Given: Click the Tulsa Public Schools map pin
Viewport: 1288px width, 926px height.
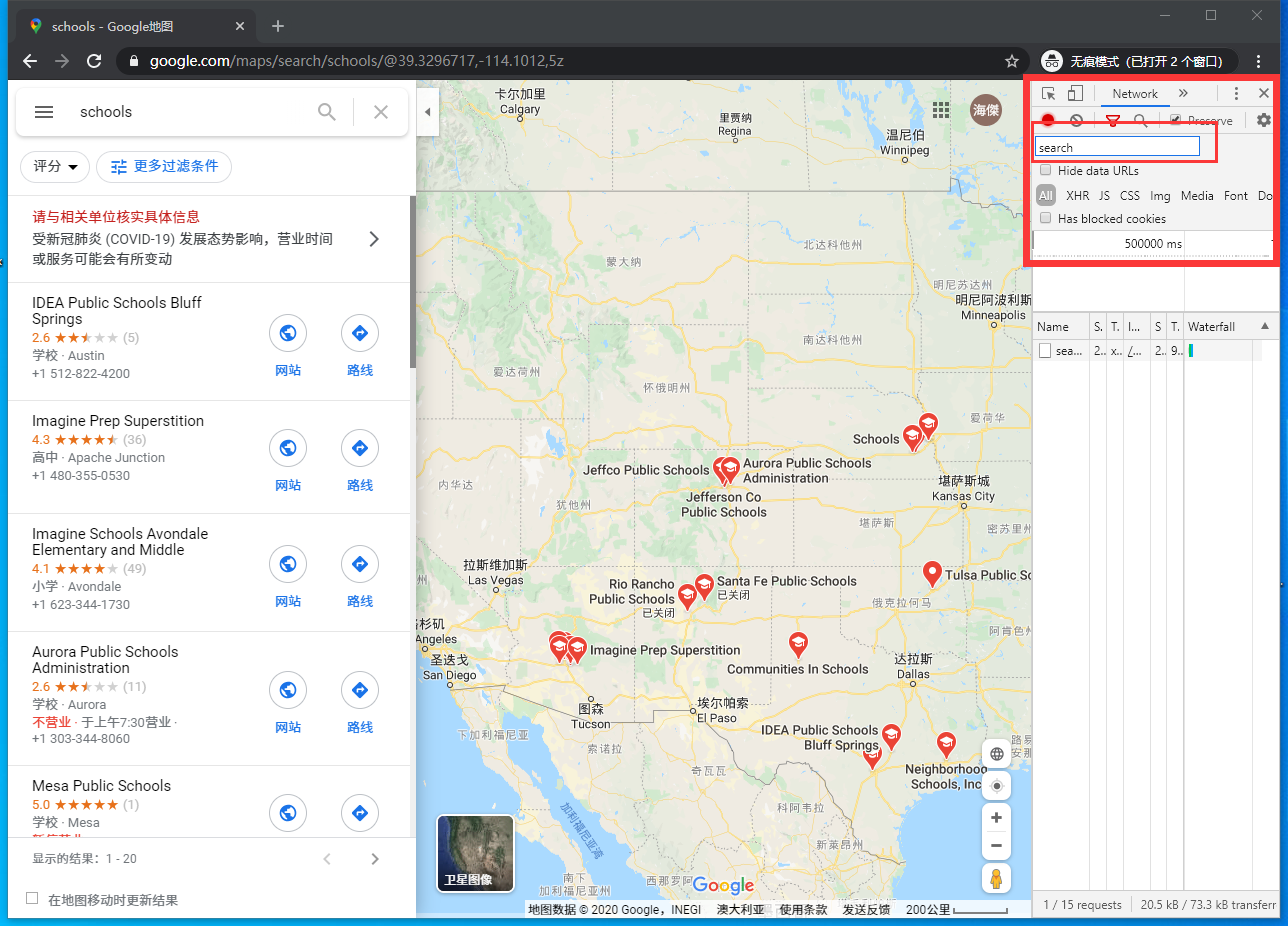Looking at the screenshot, I should (x=932, y=574).
